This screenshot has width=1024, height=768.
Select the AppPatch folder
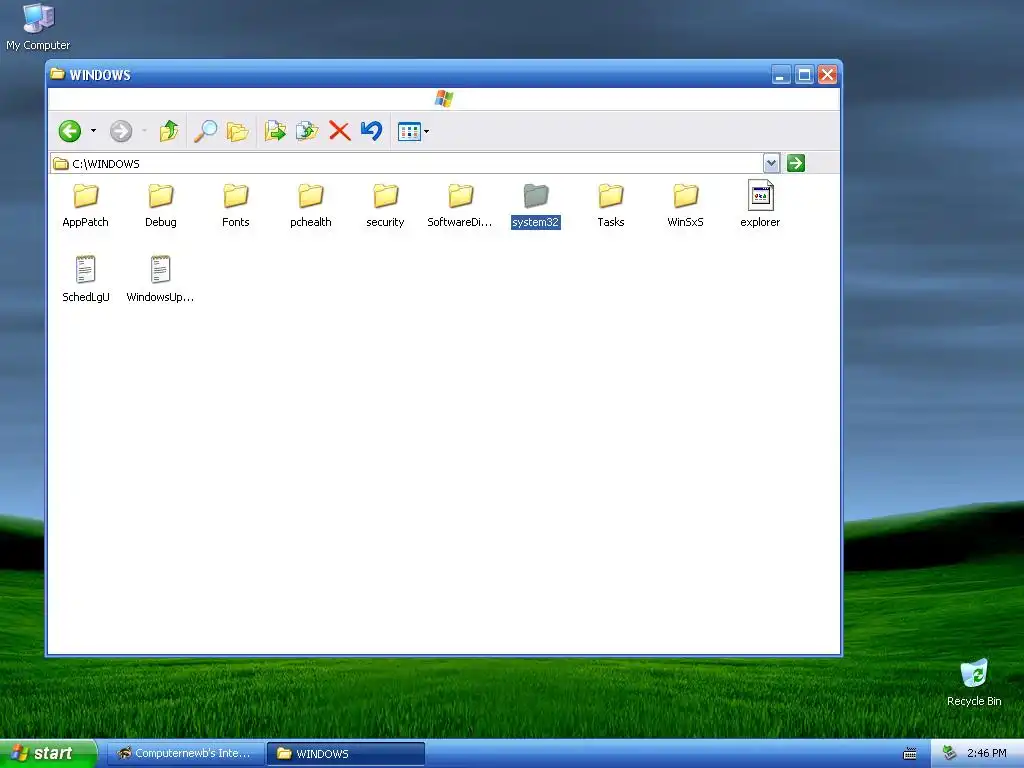point(86,205)
